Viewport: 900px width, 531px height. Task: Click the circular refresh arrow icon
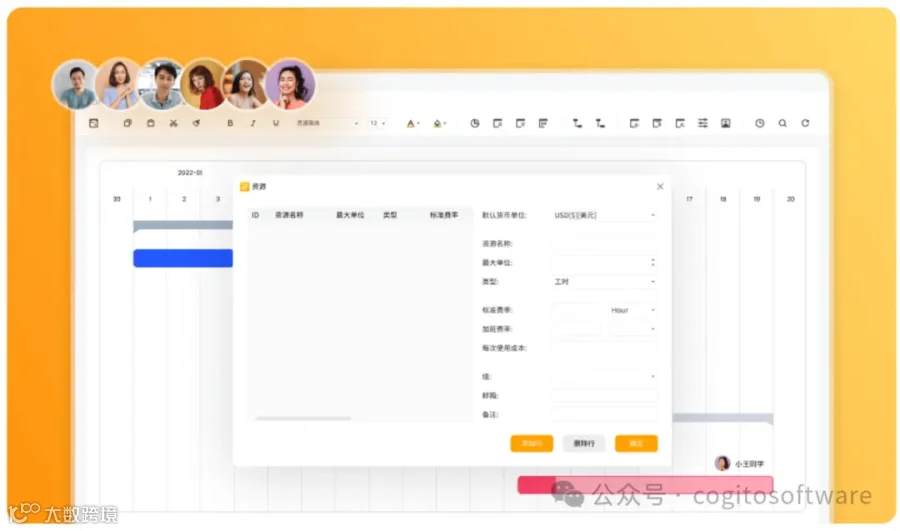coord(805,123)
